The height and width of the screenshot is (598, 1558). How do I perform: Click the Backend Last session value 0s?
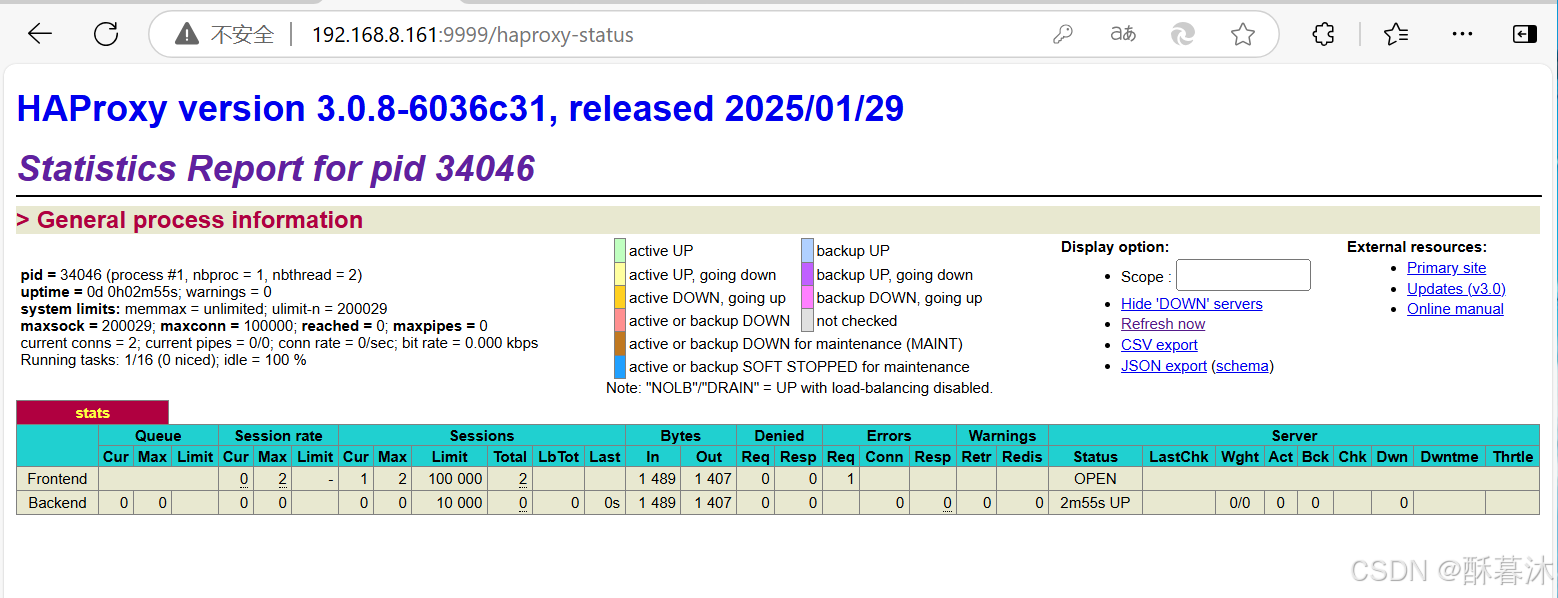click(x=605, y=503)
